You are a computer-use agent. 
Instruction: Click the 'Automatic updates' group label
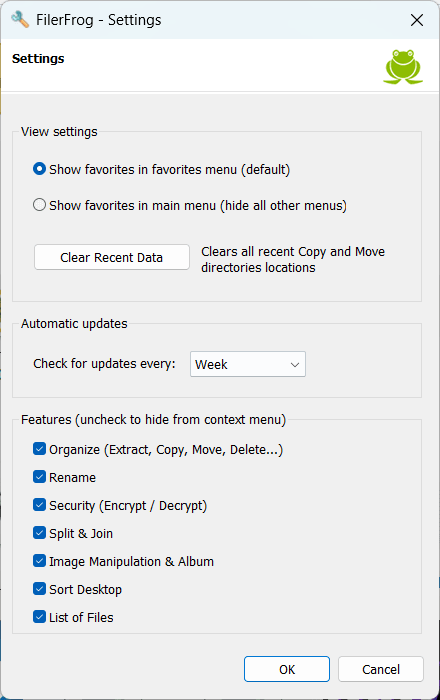tap(74, 324)
